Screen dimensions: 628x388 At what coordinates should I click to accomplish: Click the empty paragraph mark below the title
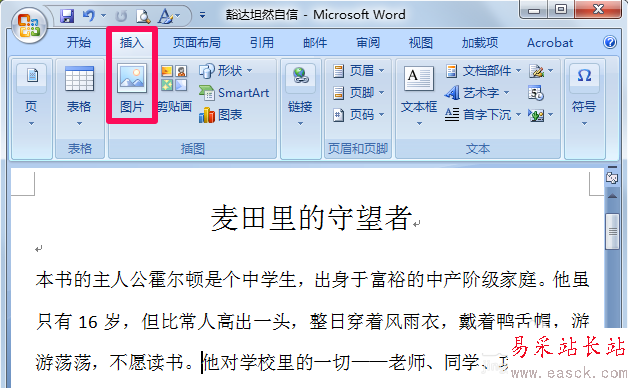38,249
